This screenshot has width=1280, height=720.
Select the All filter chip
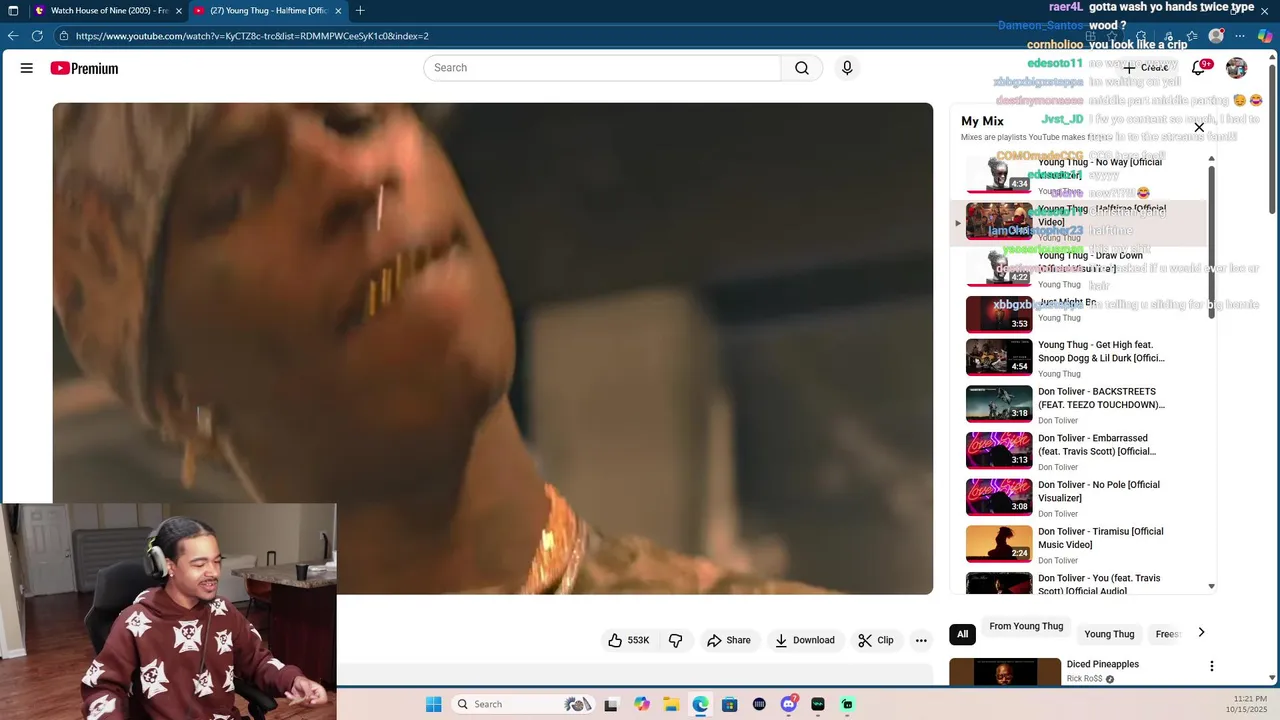(962, 634)
